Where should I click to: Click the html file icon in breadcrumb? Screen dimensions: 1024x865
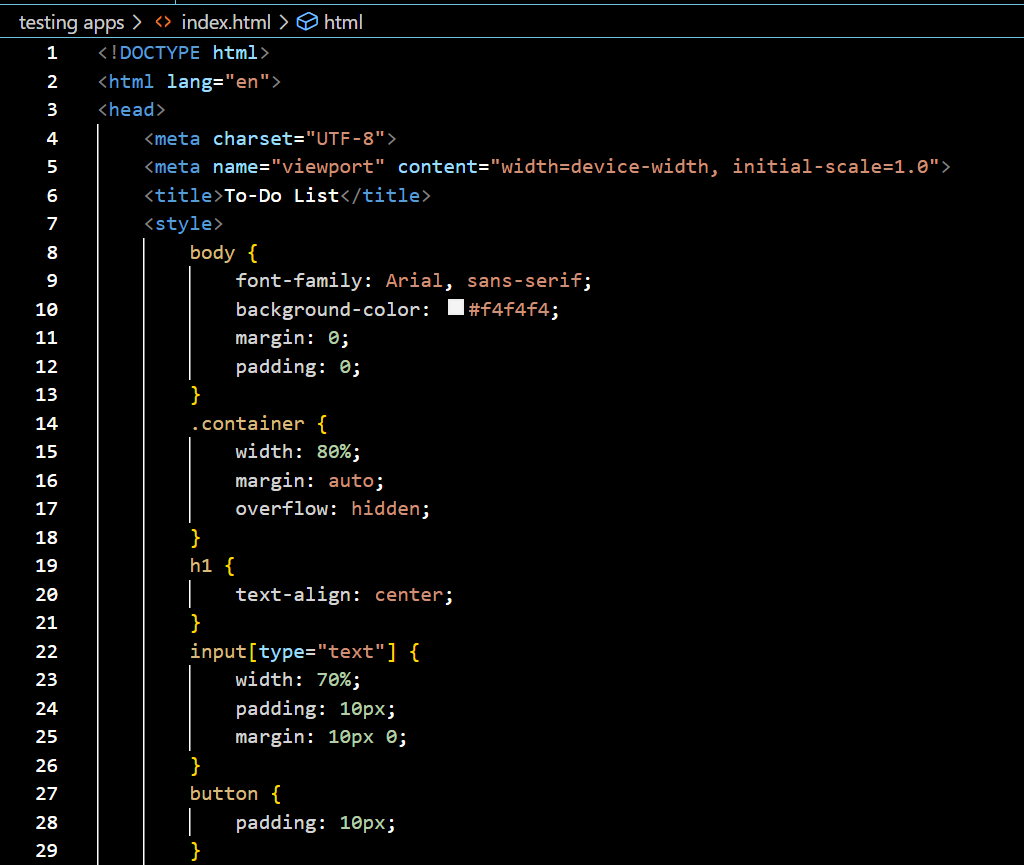(163, 23)
